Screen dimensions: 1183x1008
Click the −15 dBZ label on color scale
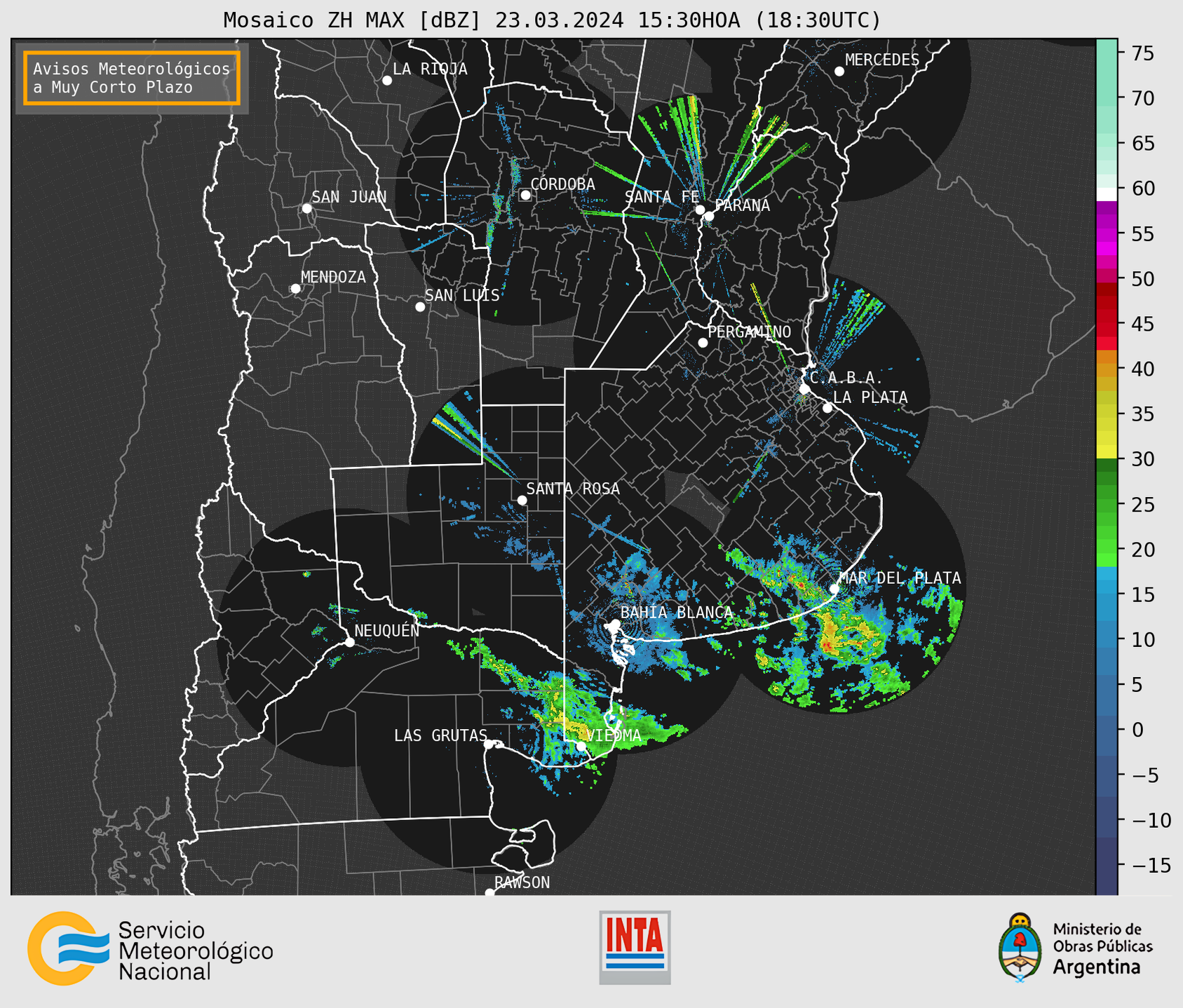point(1151,865)
